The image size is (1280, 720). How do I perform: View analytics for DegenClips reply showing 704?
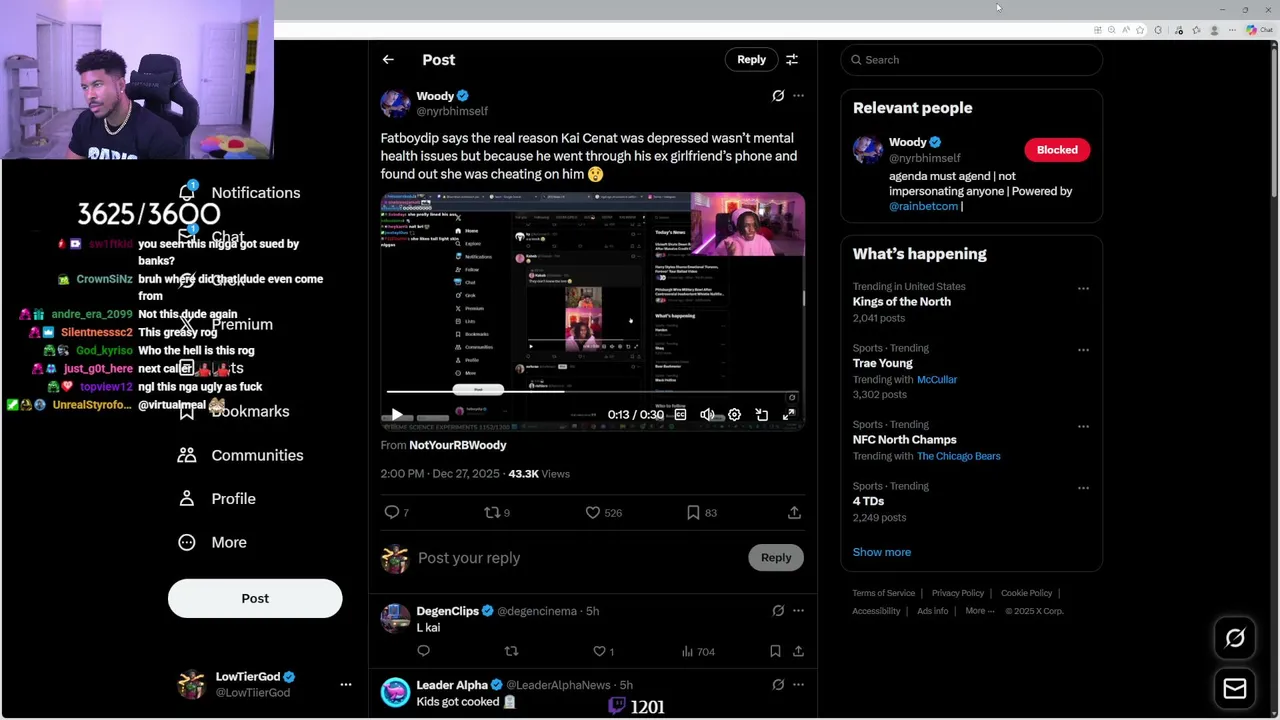click(698, 651)
